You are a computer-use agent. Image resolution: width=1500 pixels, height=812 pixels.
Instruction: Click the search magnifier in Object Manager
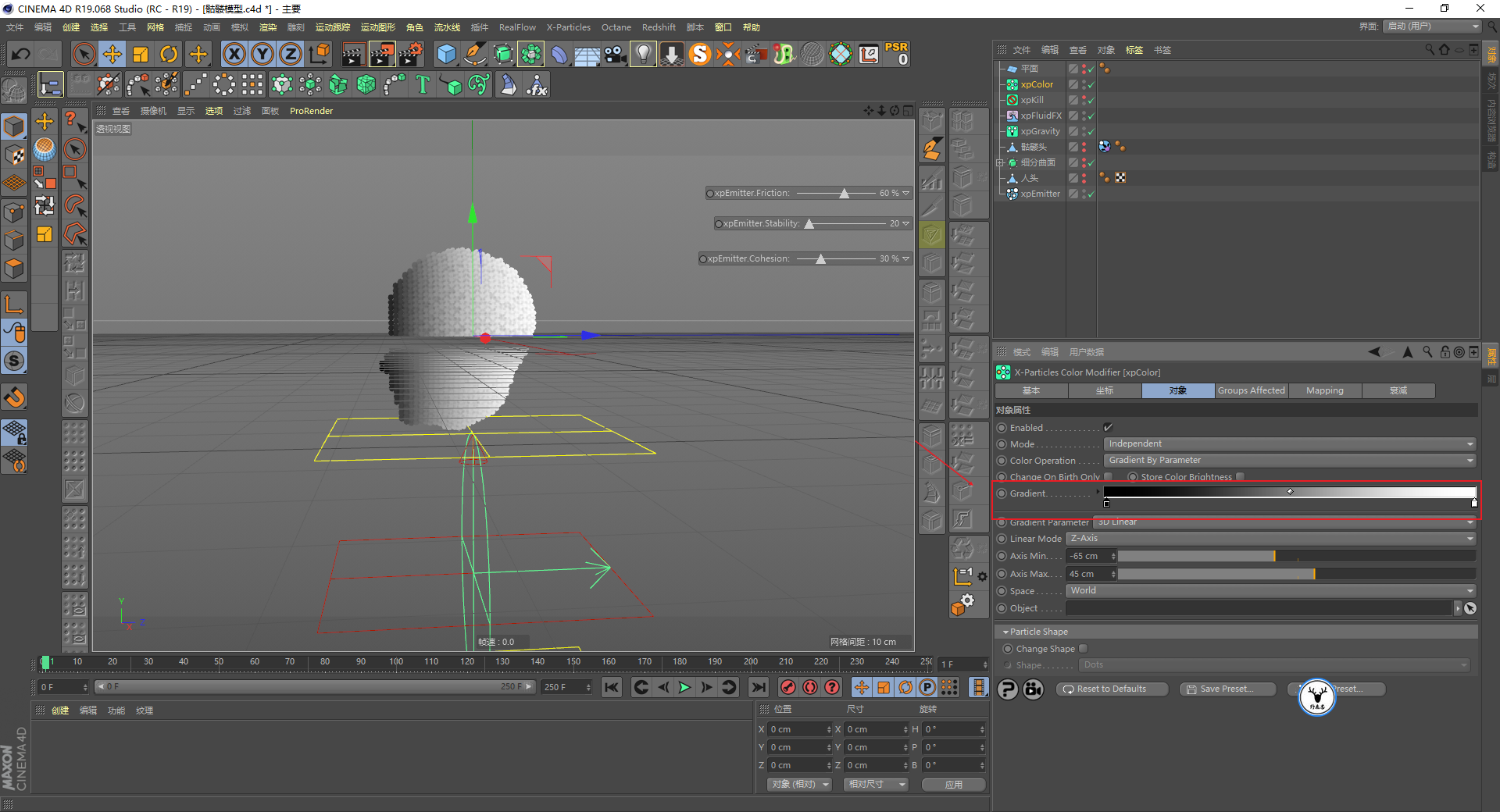point(1430,49)
